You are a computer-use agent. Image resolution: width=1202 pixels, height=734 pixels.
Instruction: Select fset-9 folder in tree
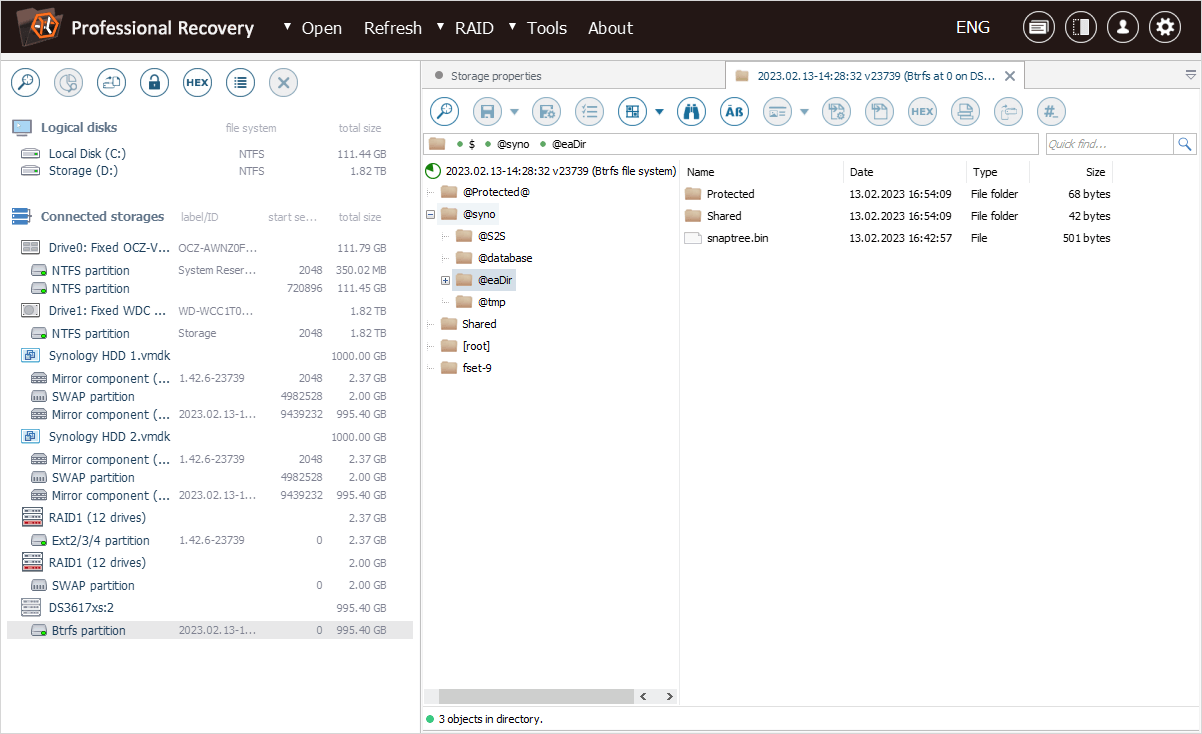pos(476,368)
